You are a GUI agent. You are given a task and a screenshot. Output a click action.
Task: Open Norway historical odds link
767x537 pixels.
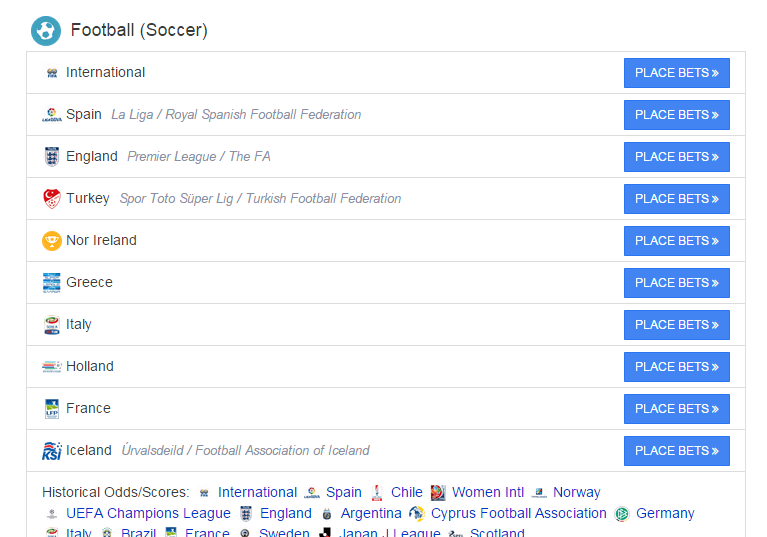[577, 492]
